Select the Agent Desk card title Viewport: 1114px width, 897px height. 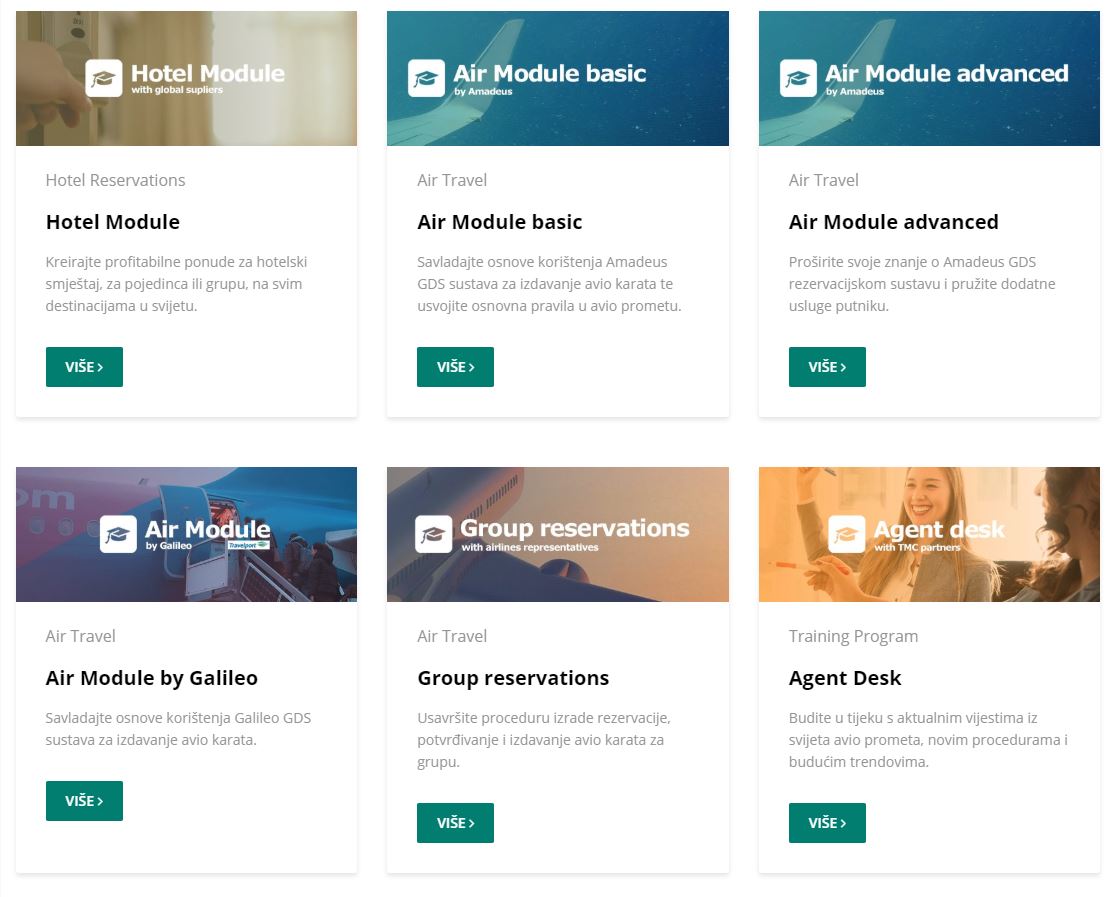(x=845, y=678)
